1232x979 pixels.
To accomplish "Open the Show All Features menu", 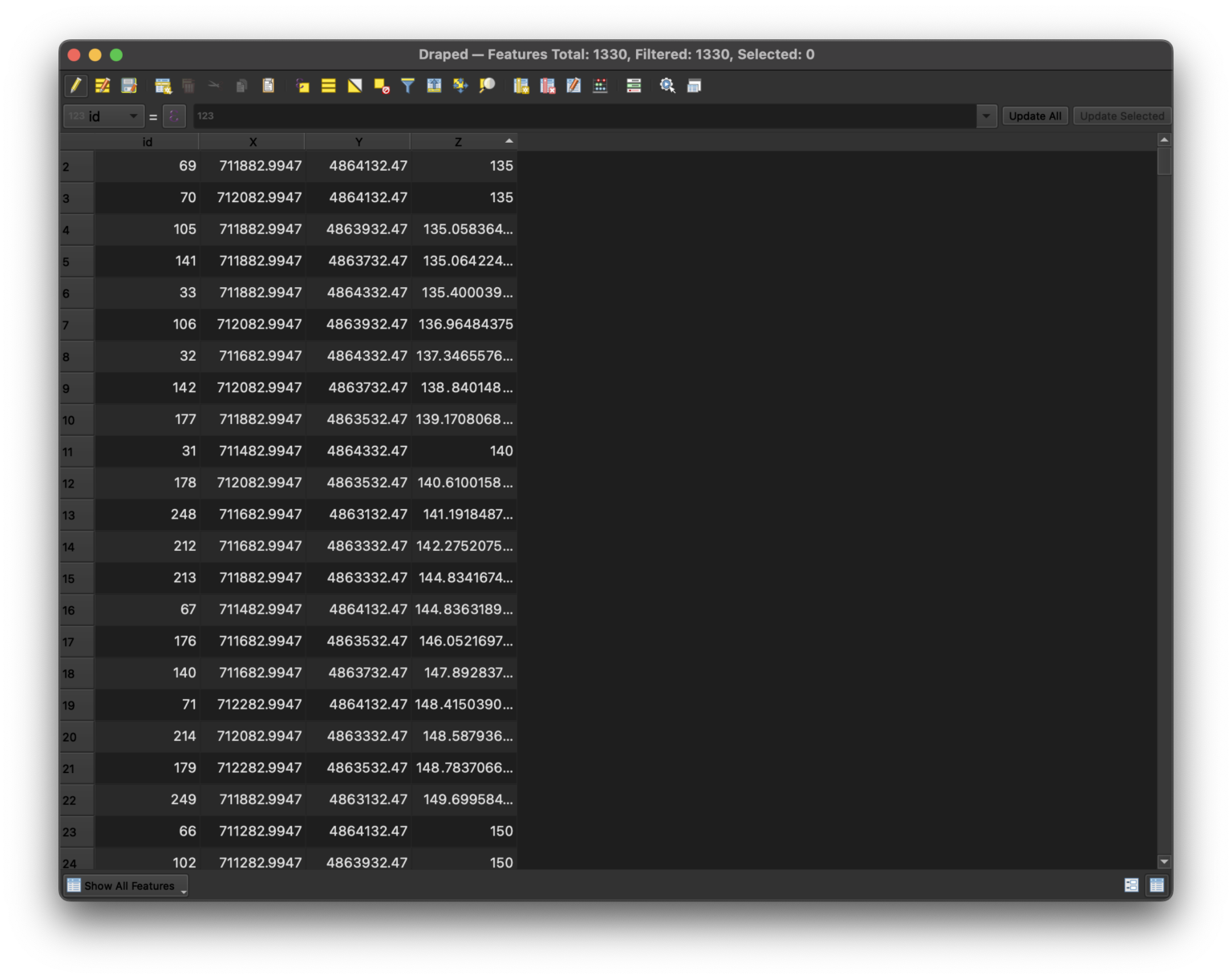I will pyautogui.click(x=126, y=886).
